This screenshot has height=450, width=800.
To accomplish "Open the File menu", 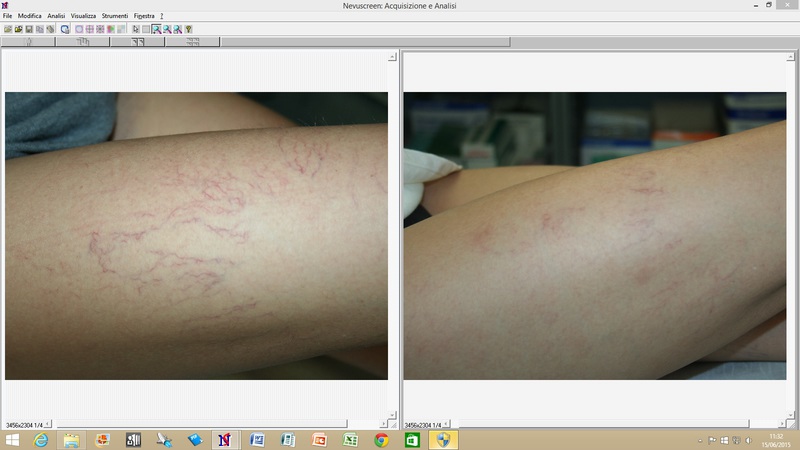I will 8,16.
